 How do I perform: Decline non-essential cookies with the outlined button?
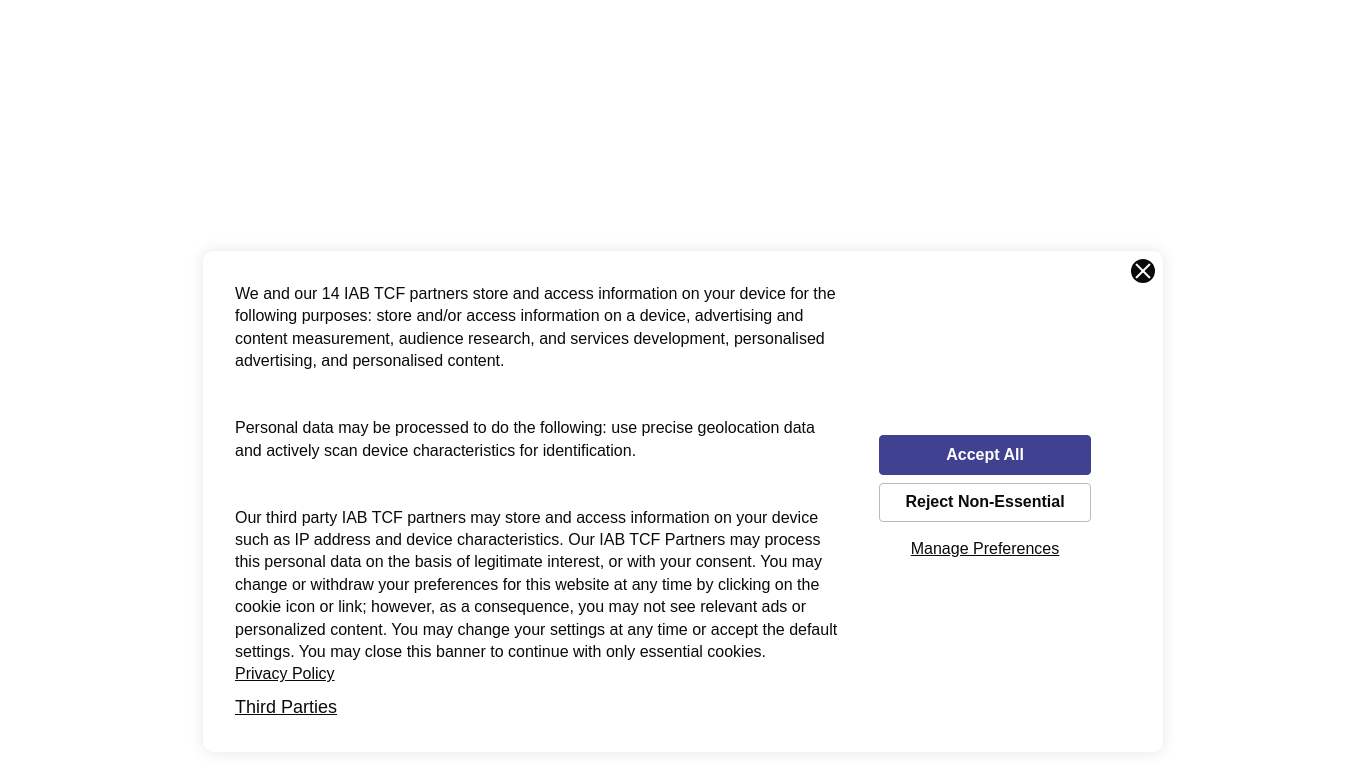[985, 502]
